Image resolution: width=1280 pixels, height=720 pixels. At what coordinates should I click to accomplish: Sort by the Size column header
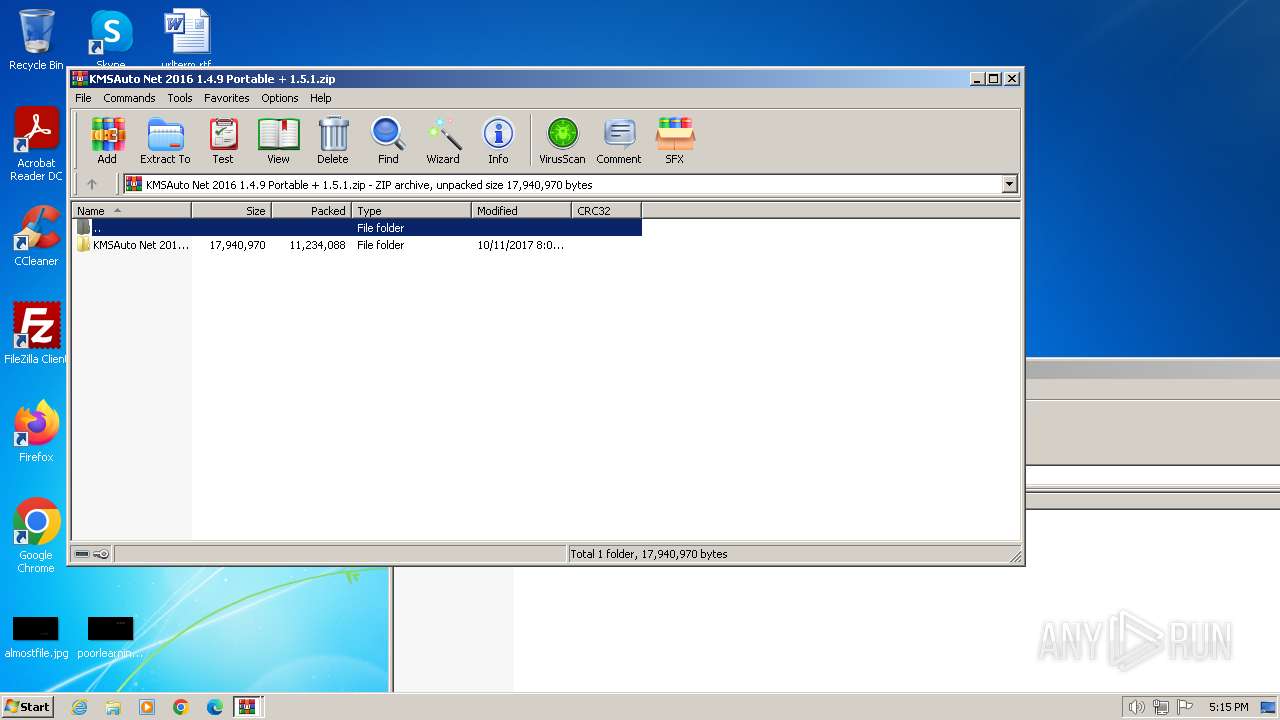tap(232, 211)
